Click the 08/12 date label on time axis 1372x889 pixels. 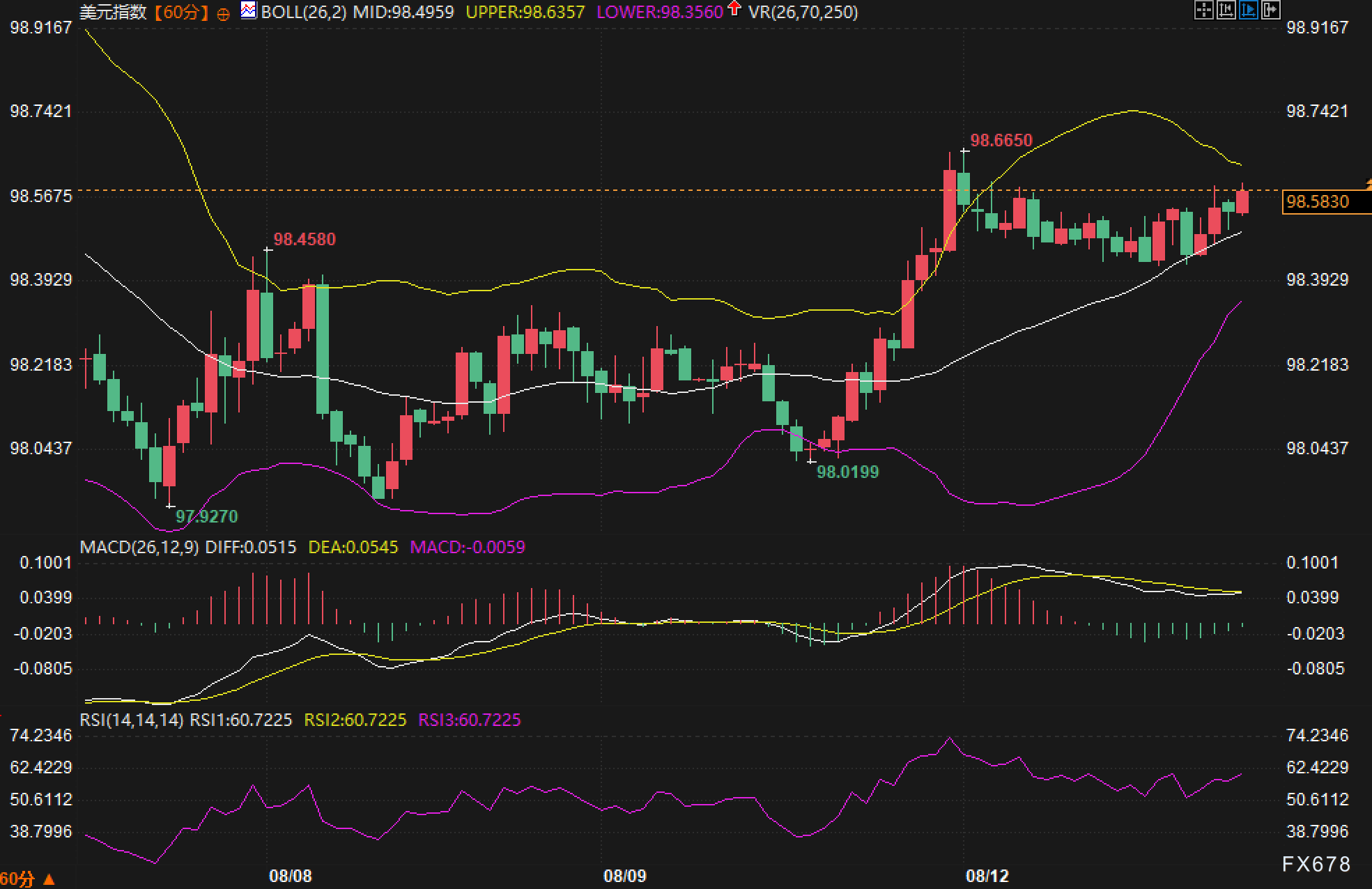coord(987,876)
